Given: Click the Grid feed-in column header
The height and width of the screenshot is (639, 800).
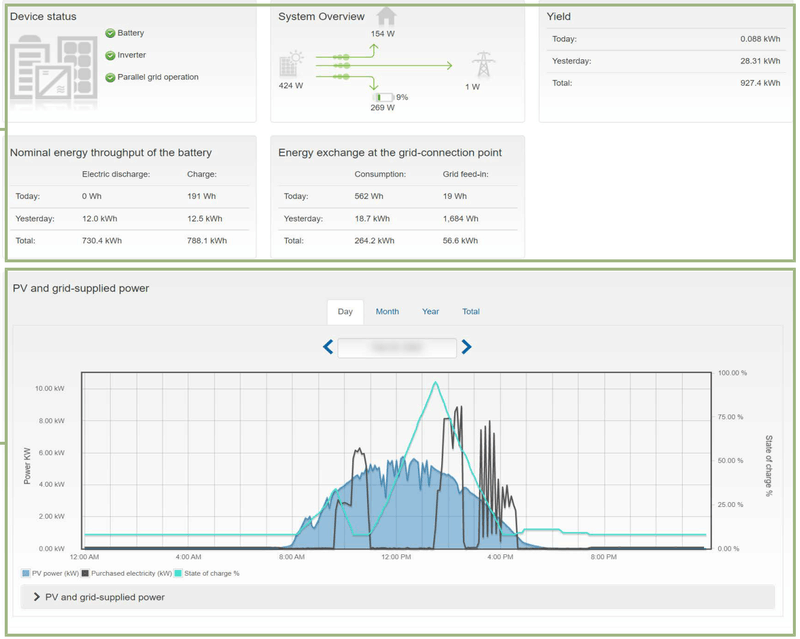Looking at the screenshot, I should pos(465,174).
